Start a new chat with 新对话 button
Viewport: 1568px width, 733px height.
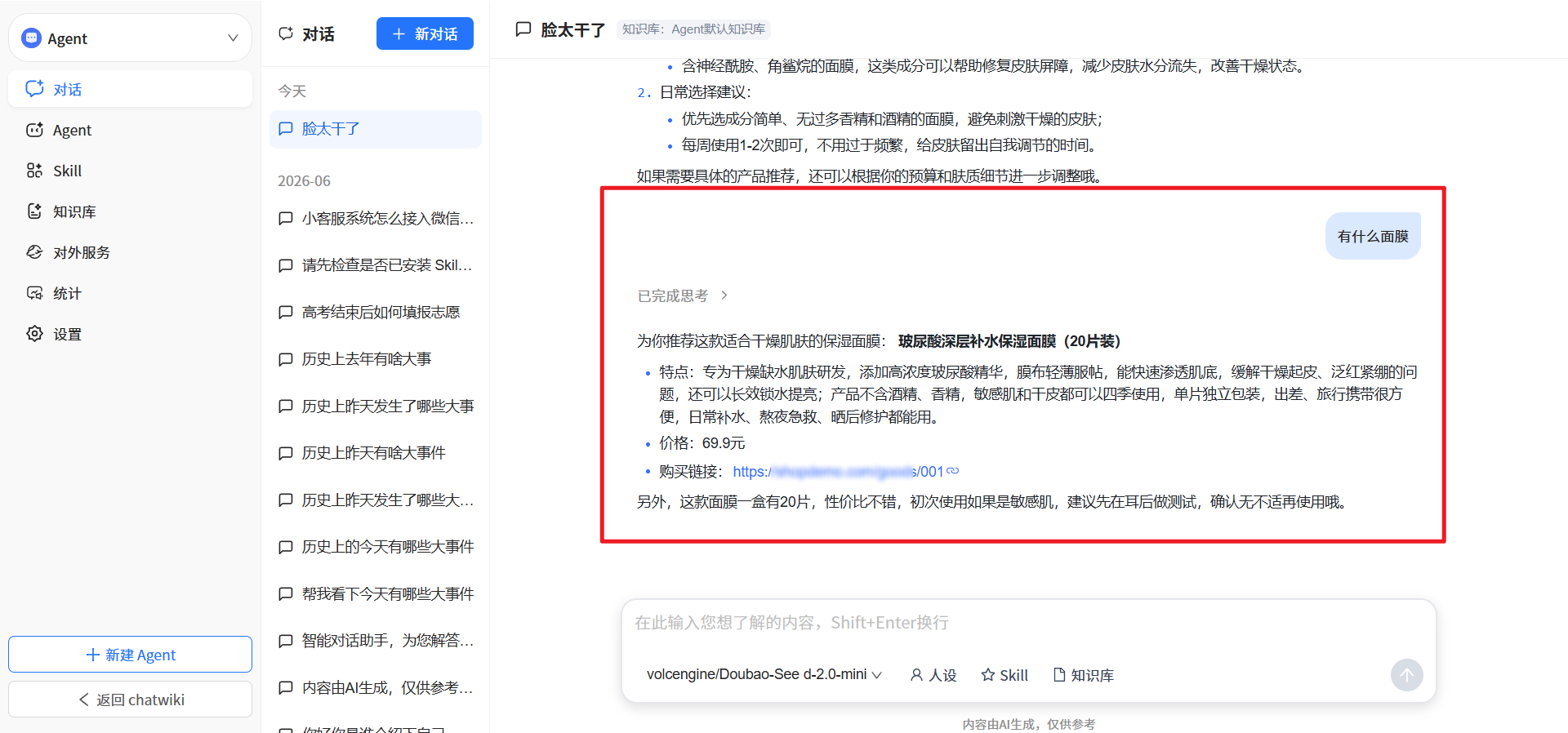425,33
